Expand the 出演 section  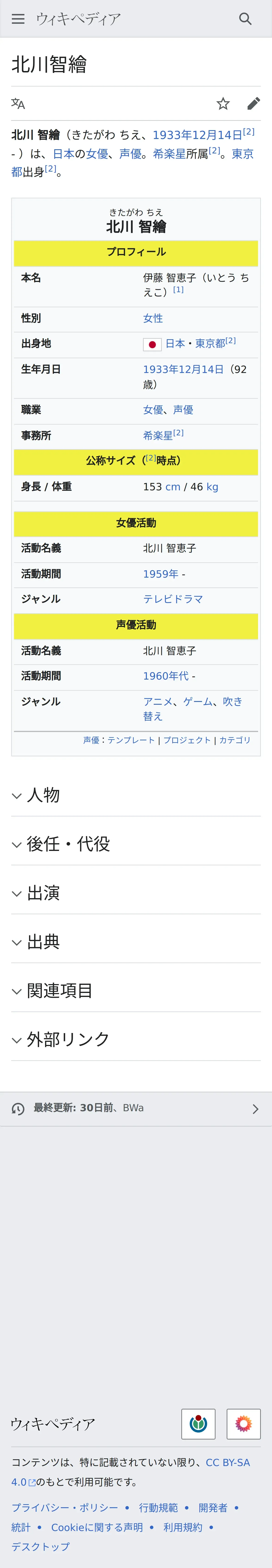(136, 893)
